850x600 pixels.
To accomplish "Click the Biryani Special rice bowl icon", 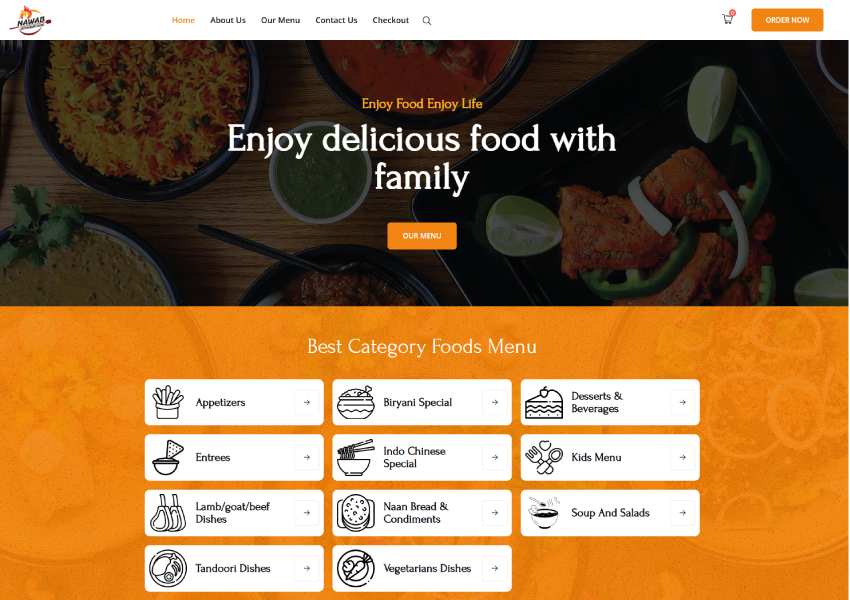I will tap(356, 402).
